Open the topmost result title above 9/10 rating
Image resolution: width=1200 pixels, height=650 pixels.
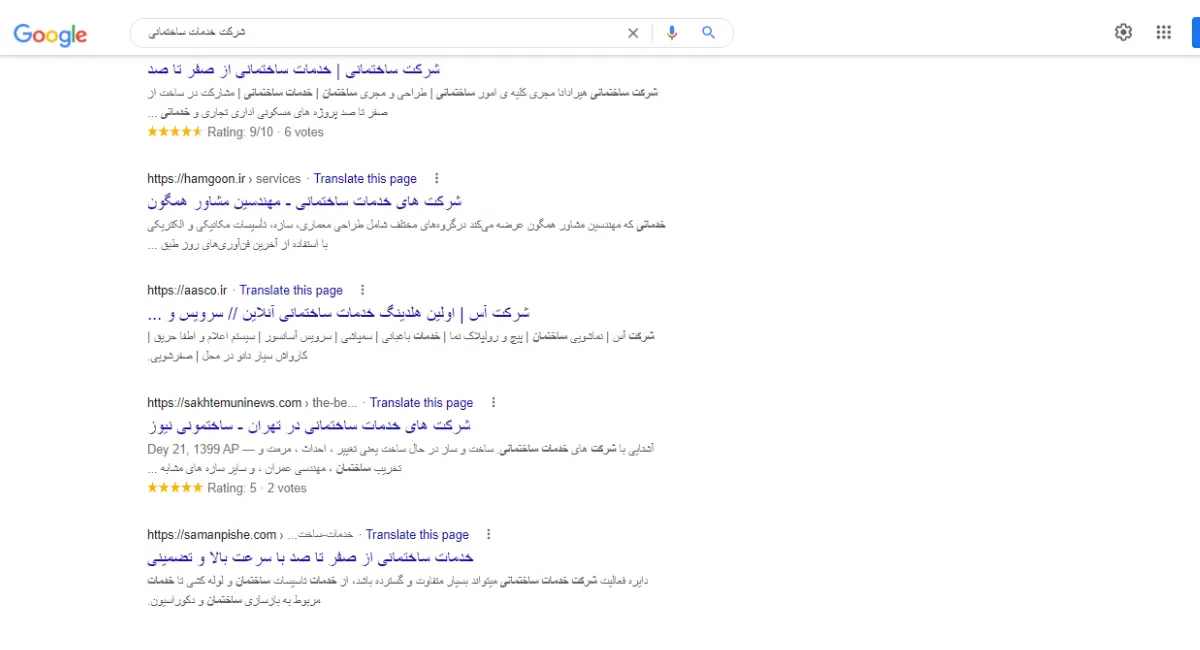pos(293,70)
